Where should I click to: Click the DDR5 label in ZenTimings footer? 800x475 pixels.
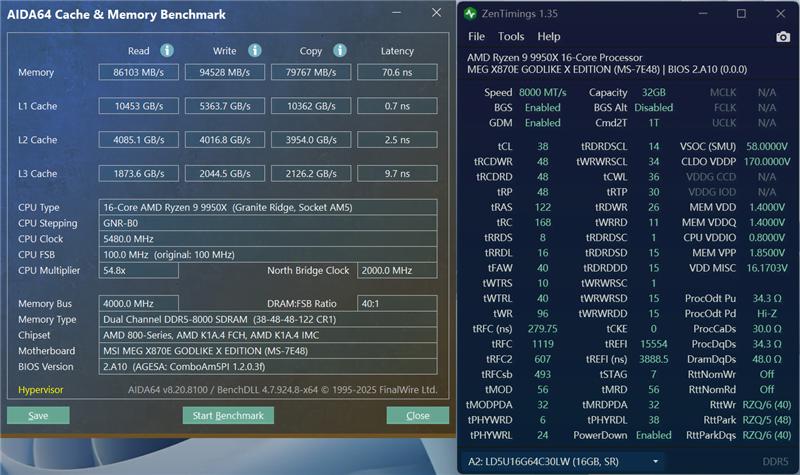point(776,462)
